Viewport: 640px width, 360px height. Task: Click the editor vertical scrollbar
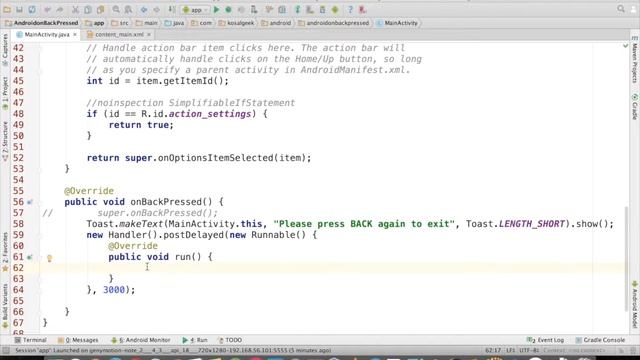tap(626, 259)
